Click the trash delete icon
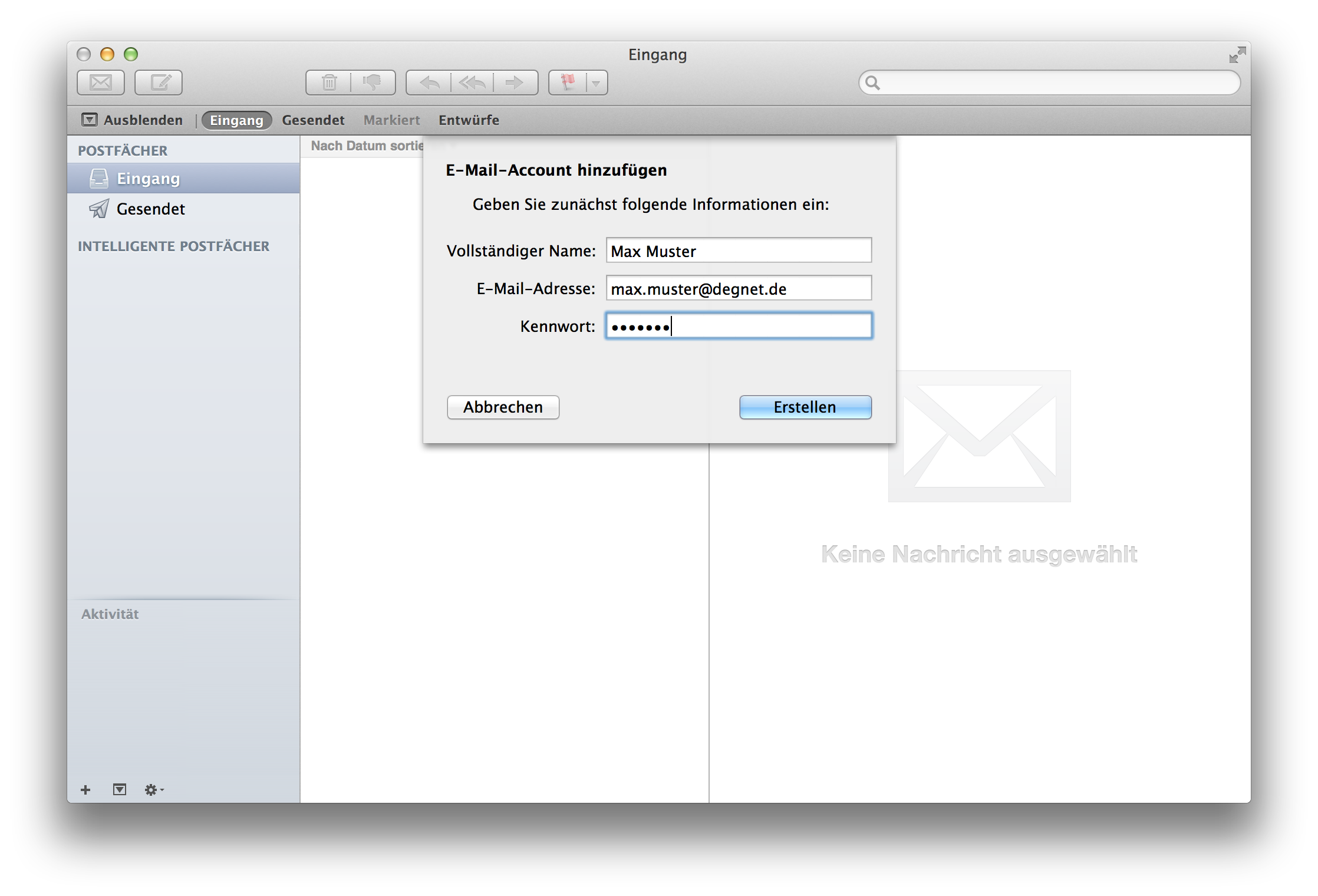The width and height of the screenshot is (1318, 896). pos(329,83)
